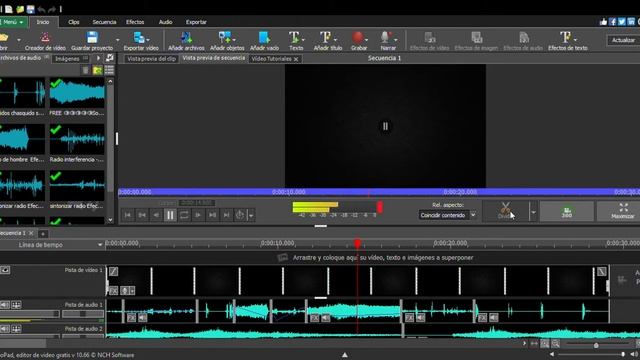Click the redo arrow in title bar

coord(52,9)
